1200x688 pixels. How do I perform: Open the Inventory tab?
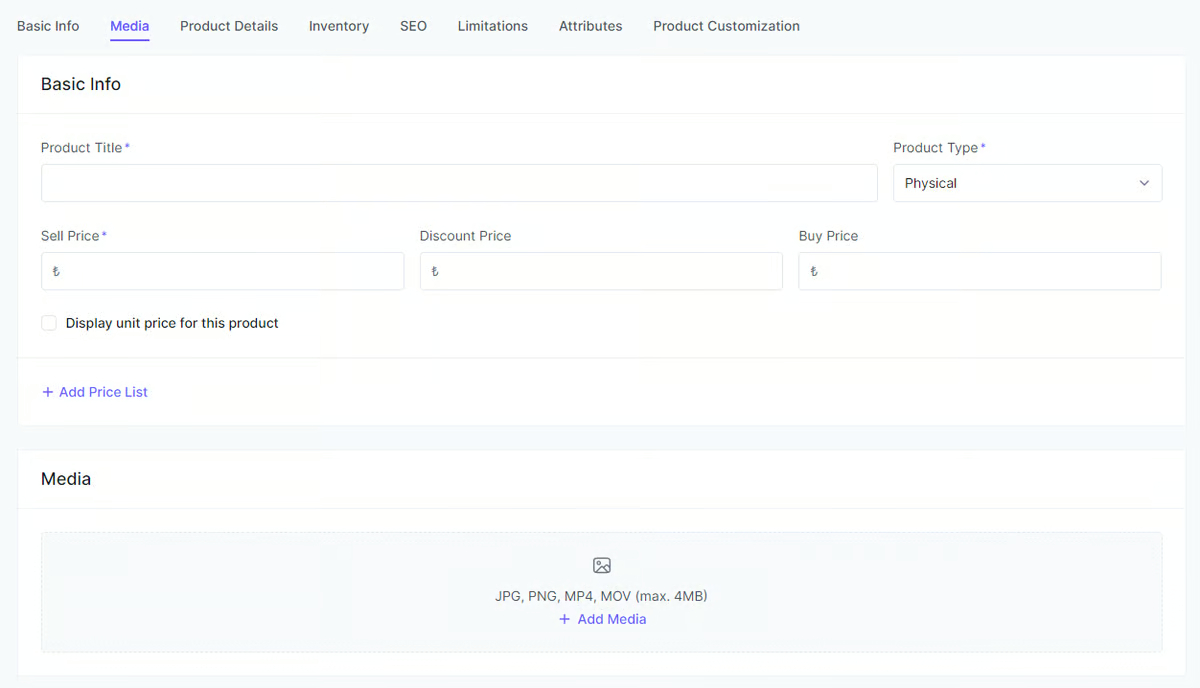click(339, 26)
